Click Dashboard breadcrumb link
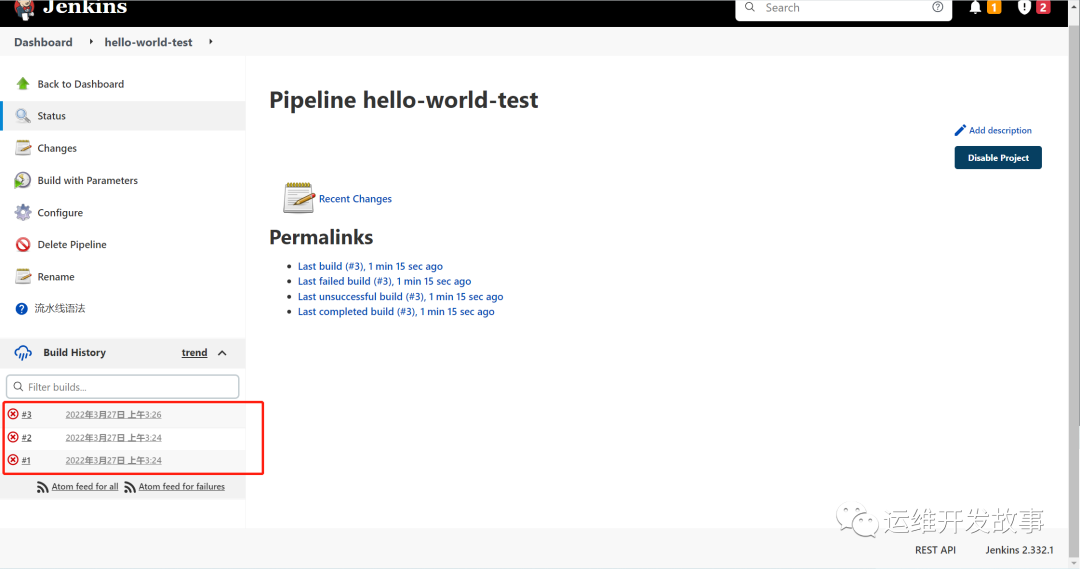 43,42
